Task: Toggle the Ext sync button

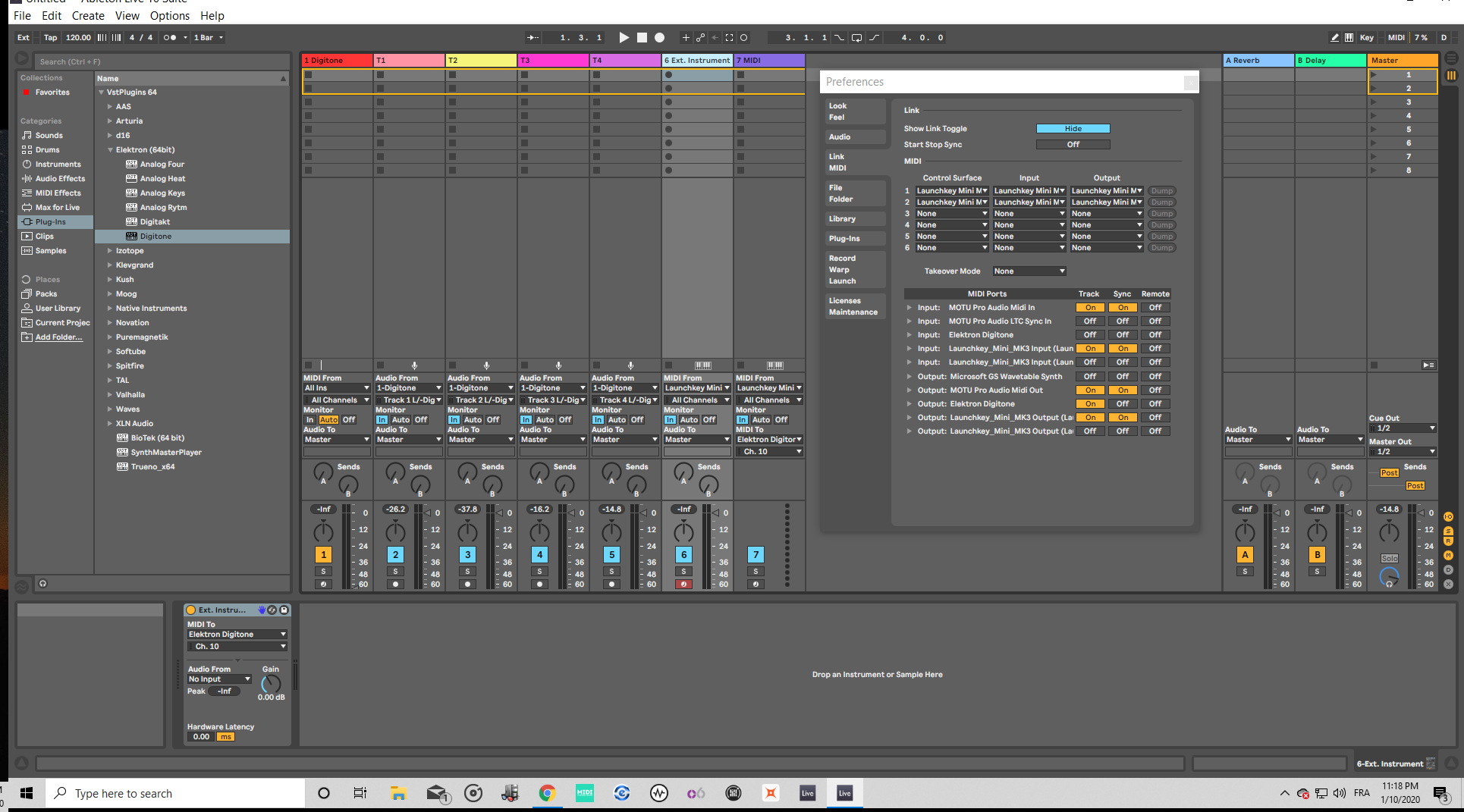Action: pos(24,37)
